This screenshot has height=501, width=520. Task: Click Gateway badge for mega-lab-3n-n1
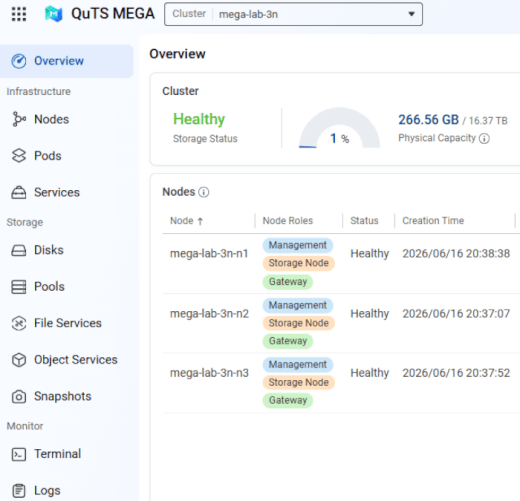pyautogui.click(x=288, y=282)
